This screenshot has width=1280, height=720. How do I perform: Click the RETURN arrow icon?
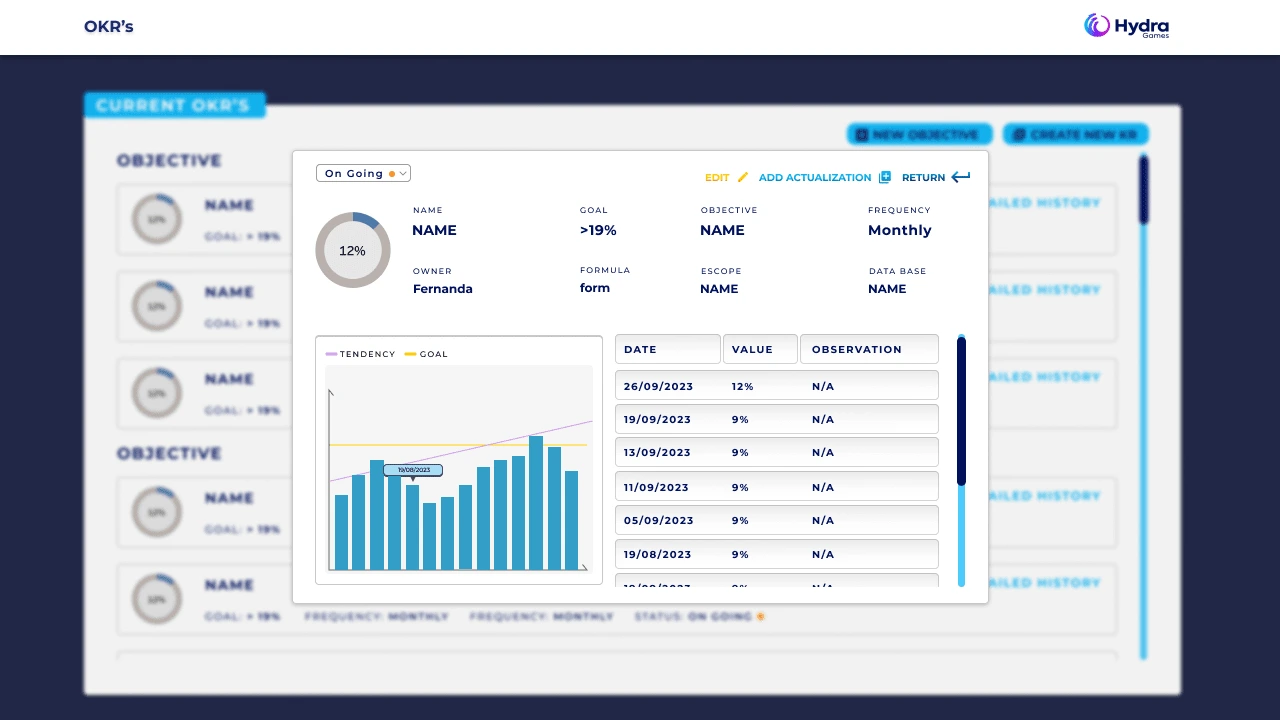coord(960,177)
